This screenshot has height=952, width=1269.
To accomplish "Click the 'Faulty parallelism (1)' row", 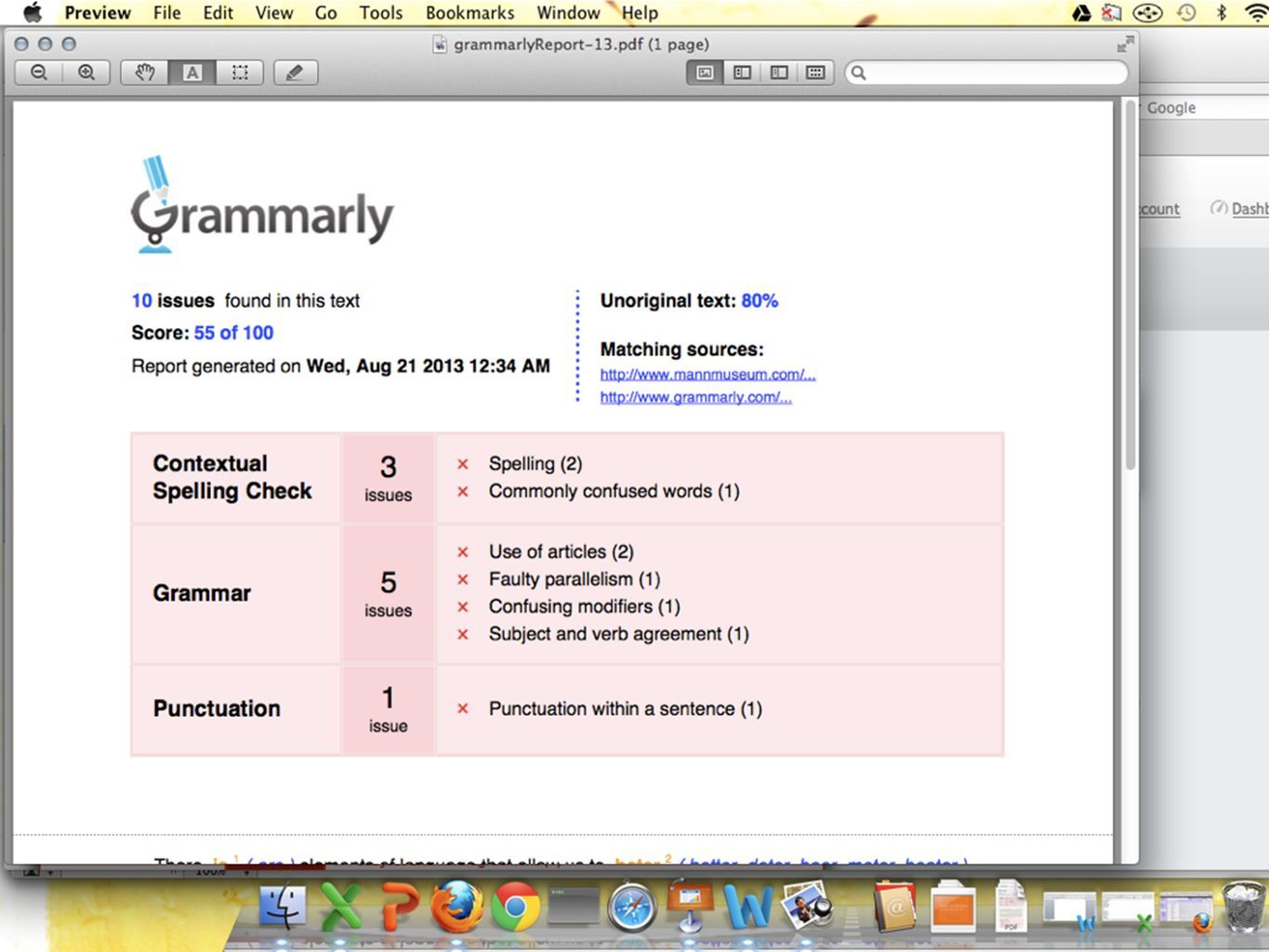I will pyautogui.click(x=575, y=579).
